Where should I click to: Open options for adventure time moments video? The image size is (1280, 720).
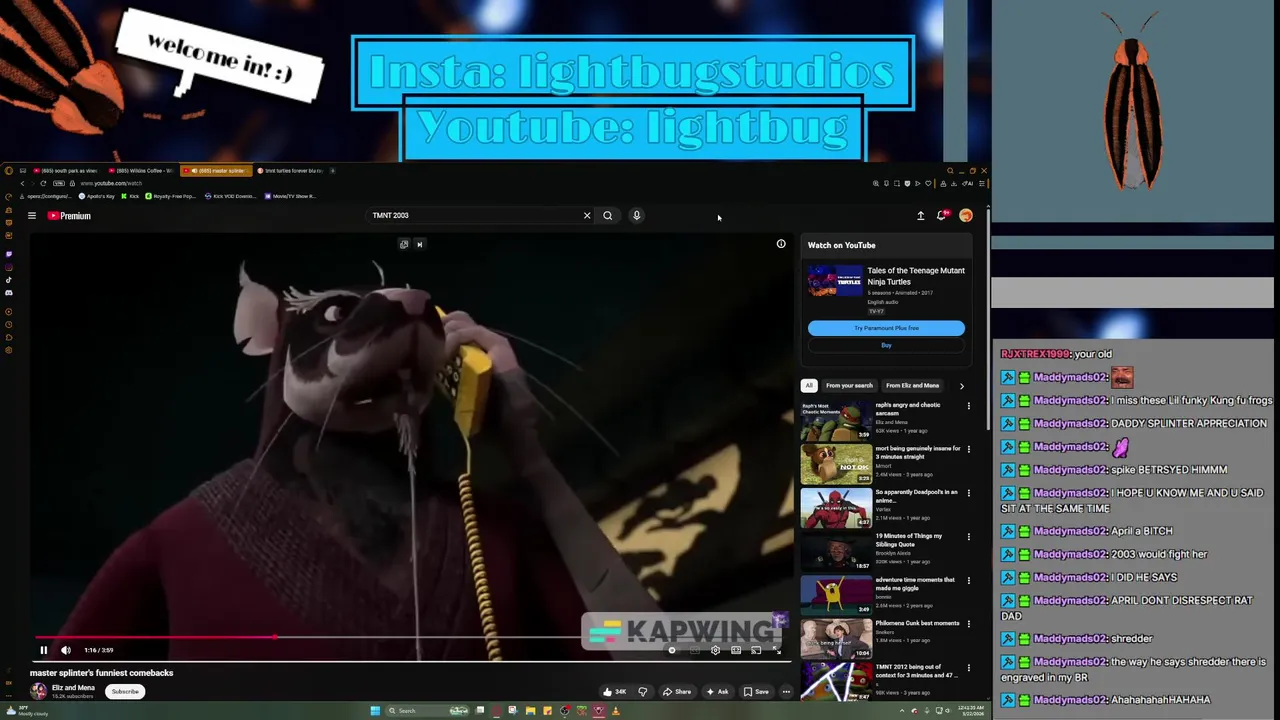coord(968,580)
